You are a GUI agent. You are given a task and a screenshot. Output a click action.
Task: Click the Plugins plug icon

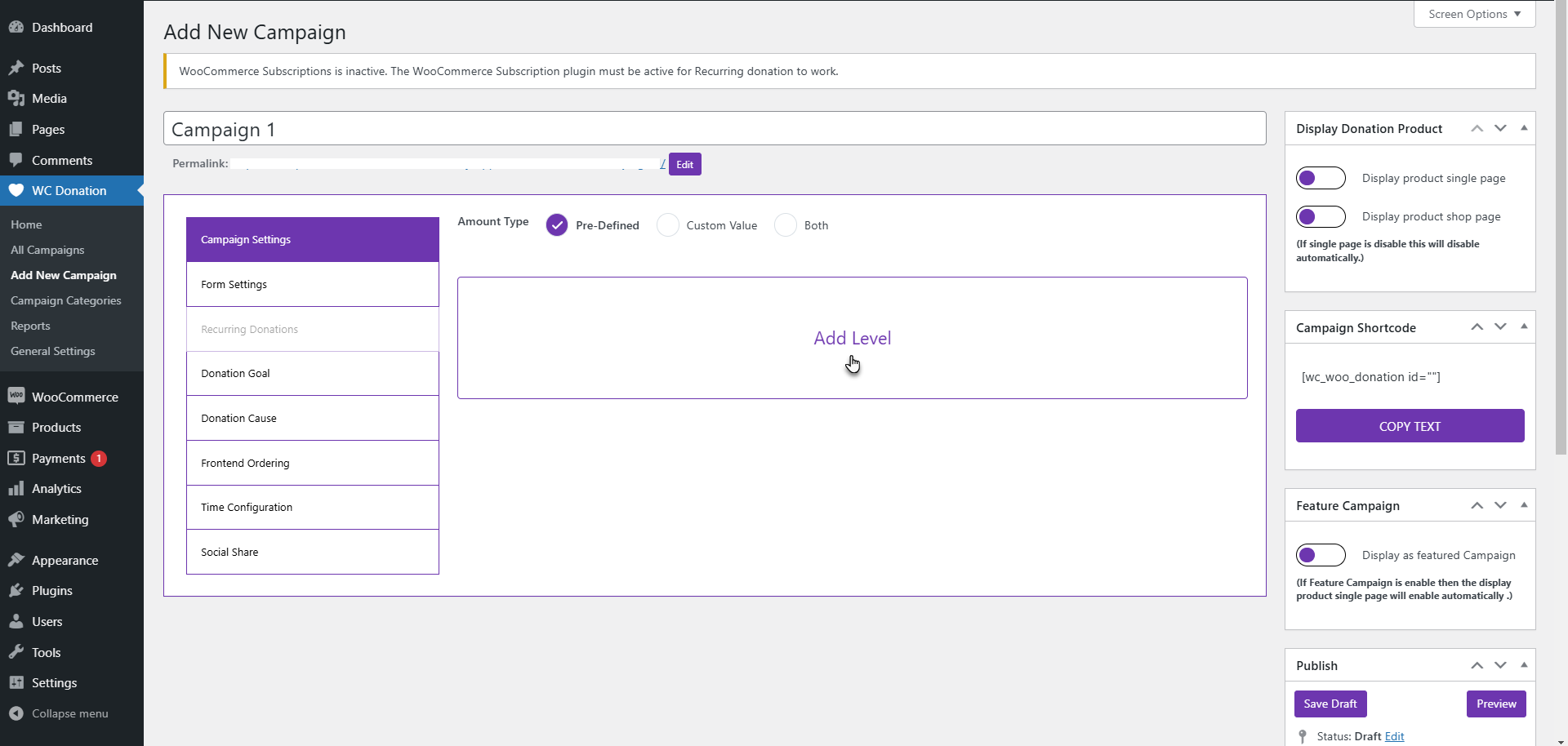(x=16, y=591)
